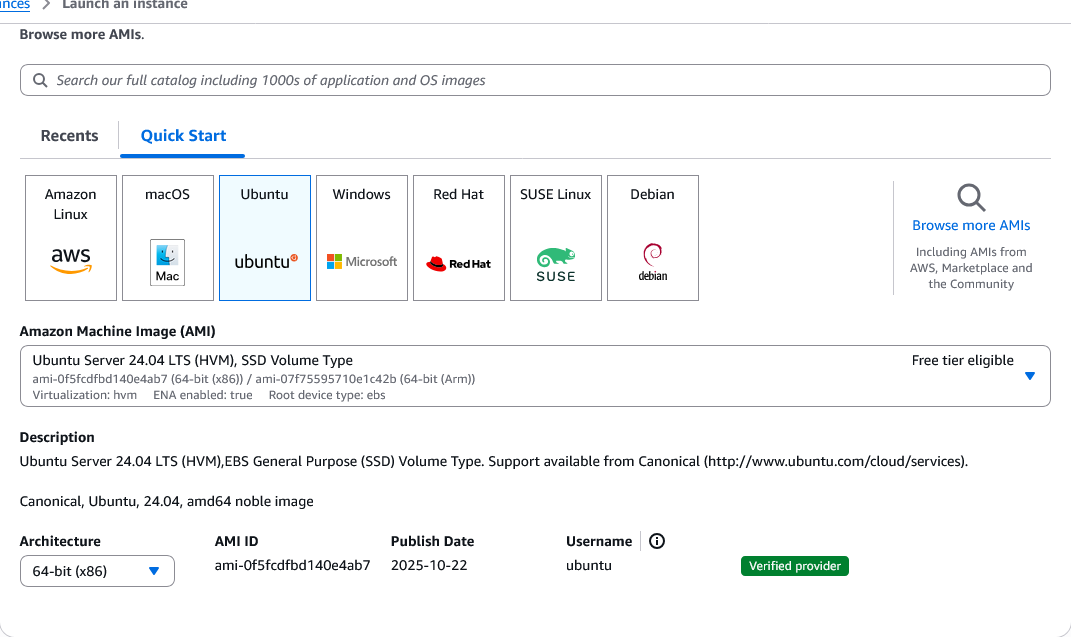This screenshot has width=1071, height=637.
Task: Switch to the Recents tab
Action: [x=69, y=136]
